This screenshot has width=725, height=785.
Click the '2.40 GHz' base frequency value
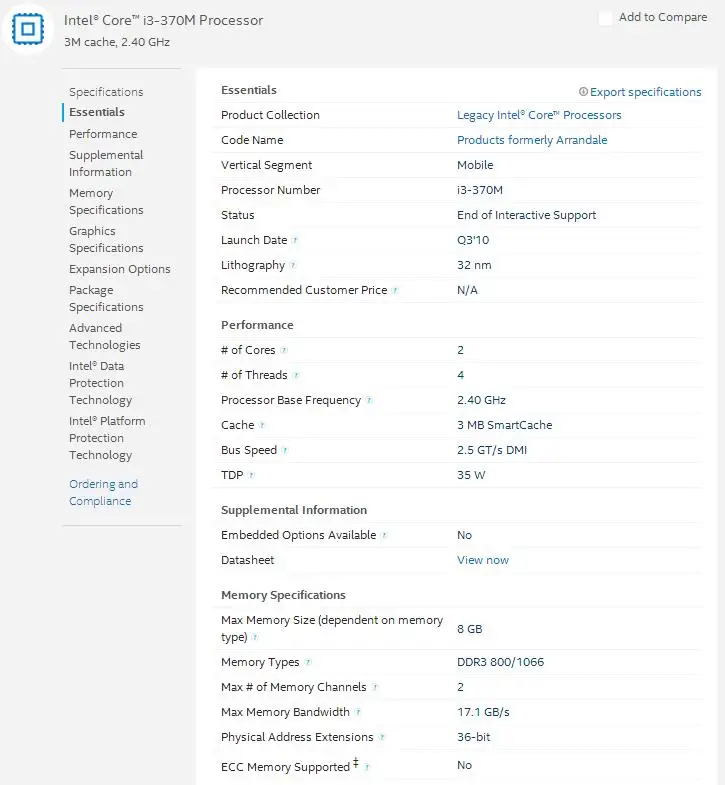coord(481,401)
